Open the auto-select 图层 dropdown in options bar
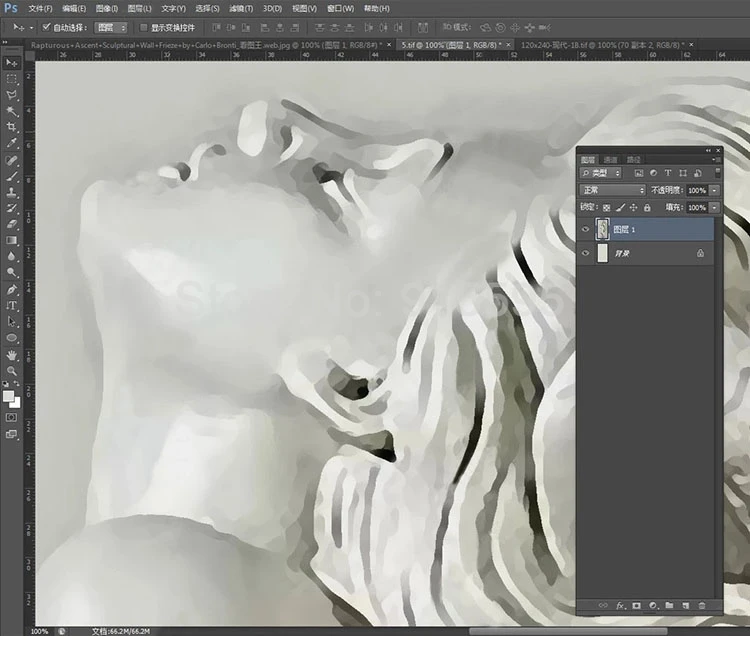This screenshot has width=750, height=646. 111,27
